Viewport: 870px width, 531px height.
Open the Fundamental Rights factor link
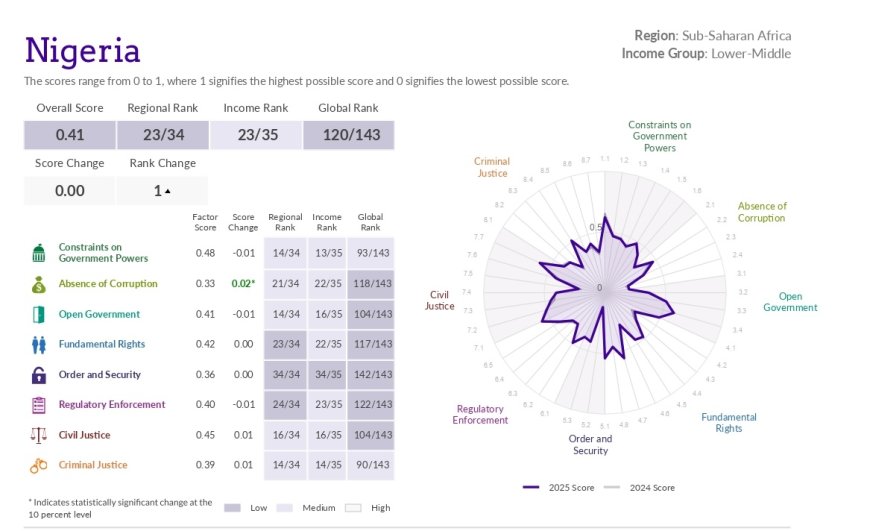(x=101, y=344)
